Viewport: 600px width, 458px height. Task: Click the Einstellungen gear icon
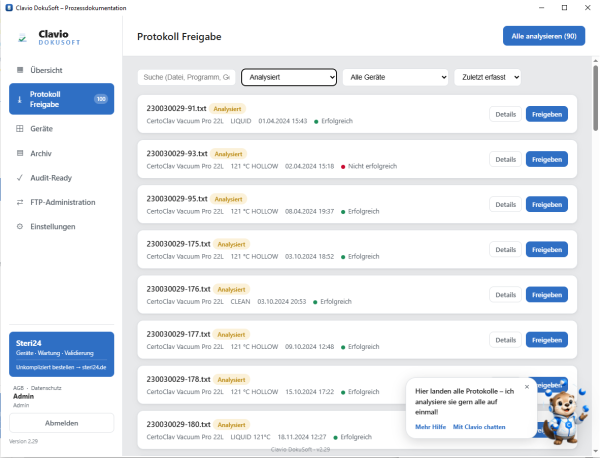pos(20,227)
